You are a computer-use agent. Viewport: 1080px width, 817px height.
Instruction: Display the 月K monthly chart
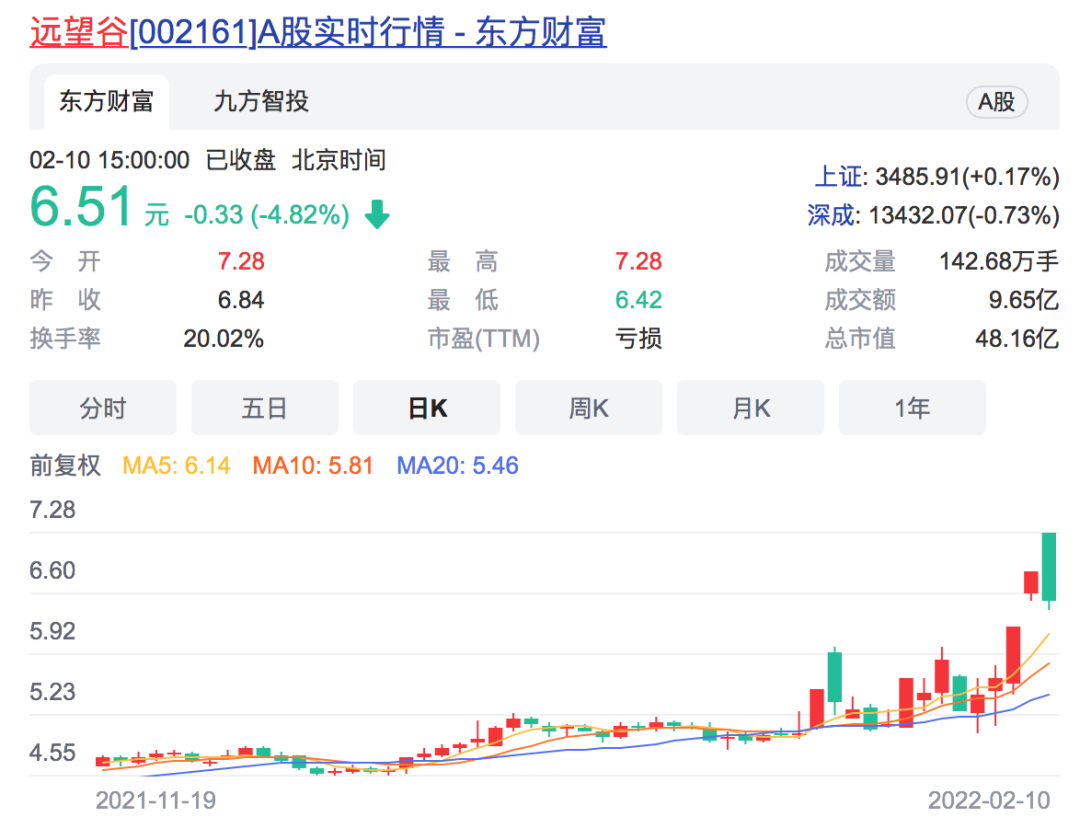pyautogui.click(x=751, y=408)
